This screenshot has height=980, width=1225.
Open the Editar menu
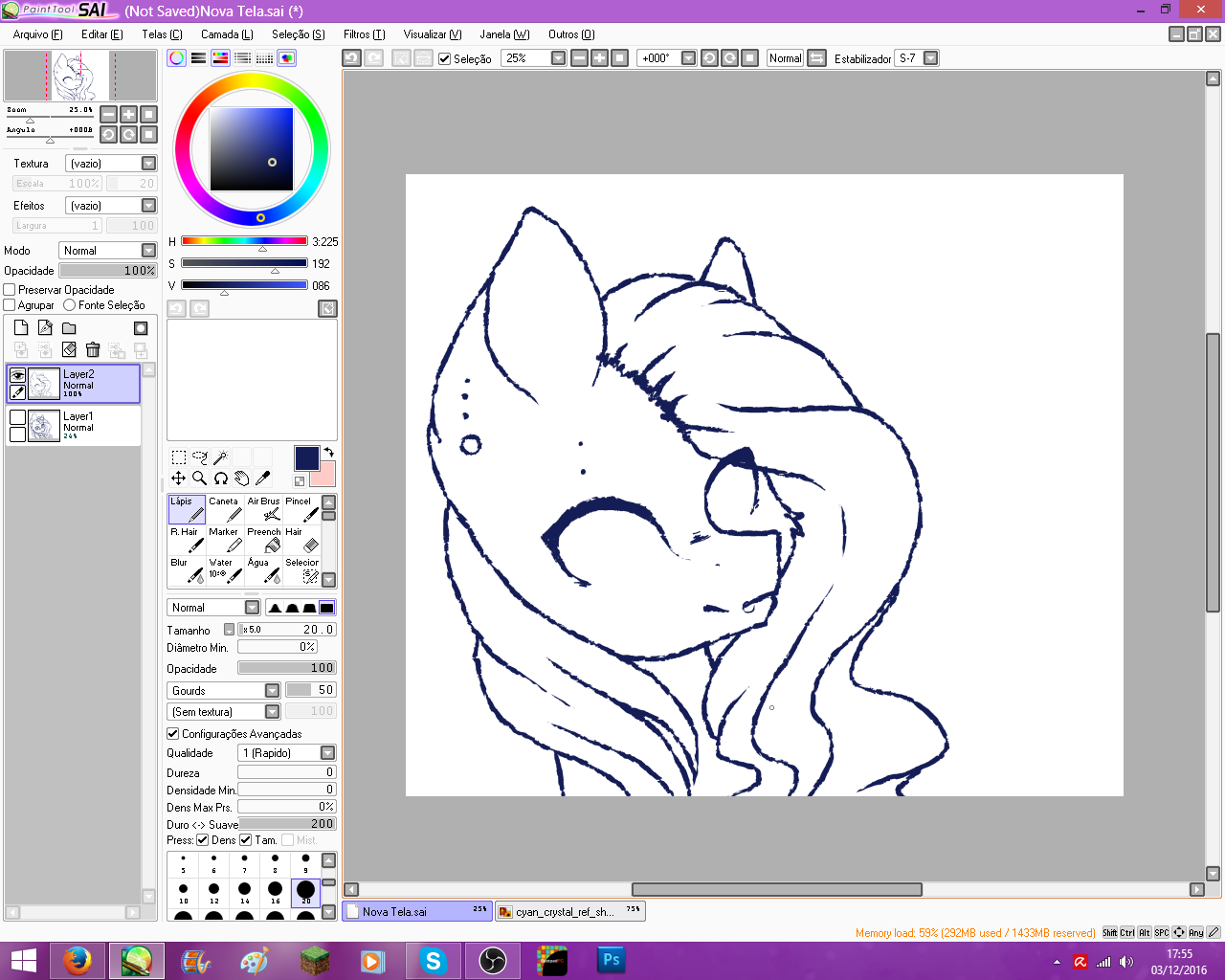pyautogui.click(x=102, y=34)
